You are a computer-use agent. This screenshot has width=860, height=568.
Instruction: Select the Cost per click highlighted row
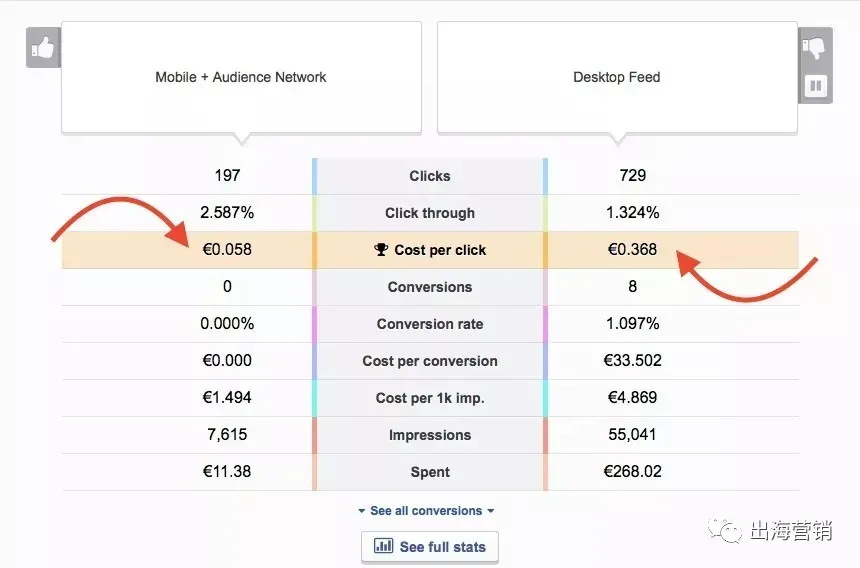[430, 250]
